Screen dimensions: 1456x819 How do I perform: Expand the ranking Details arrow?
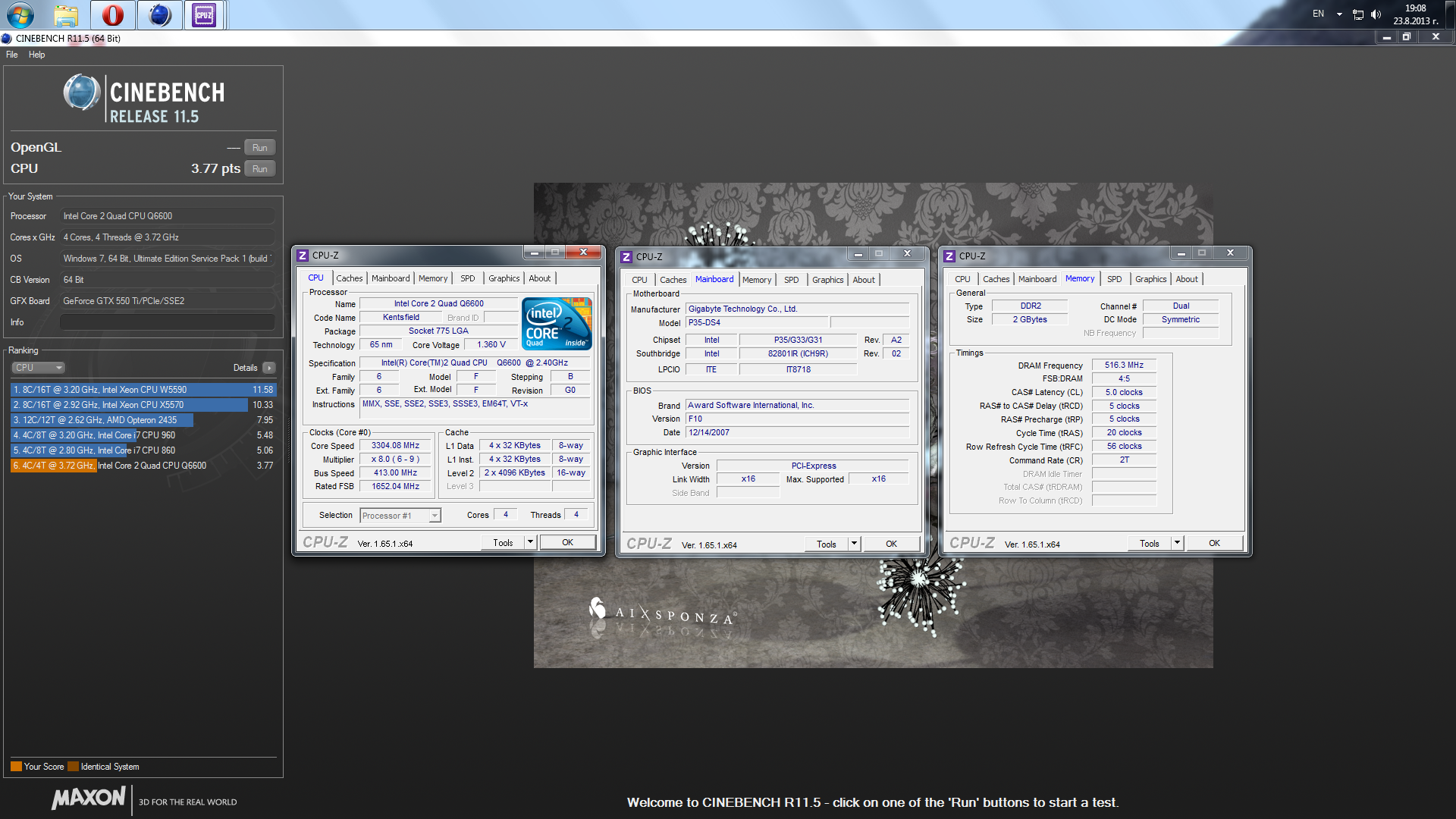coord(268,368)
